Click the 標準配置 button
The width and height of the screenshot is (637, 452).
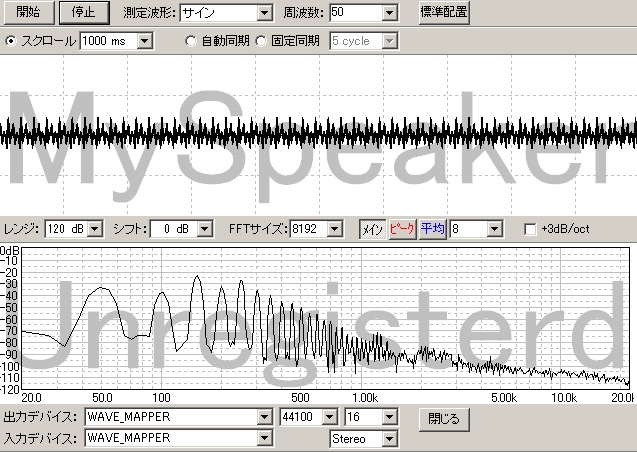coord(444,12)
